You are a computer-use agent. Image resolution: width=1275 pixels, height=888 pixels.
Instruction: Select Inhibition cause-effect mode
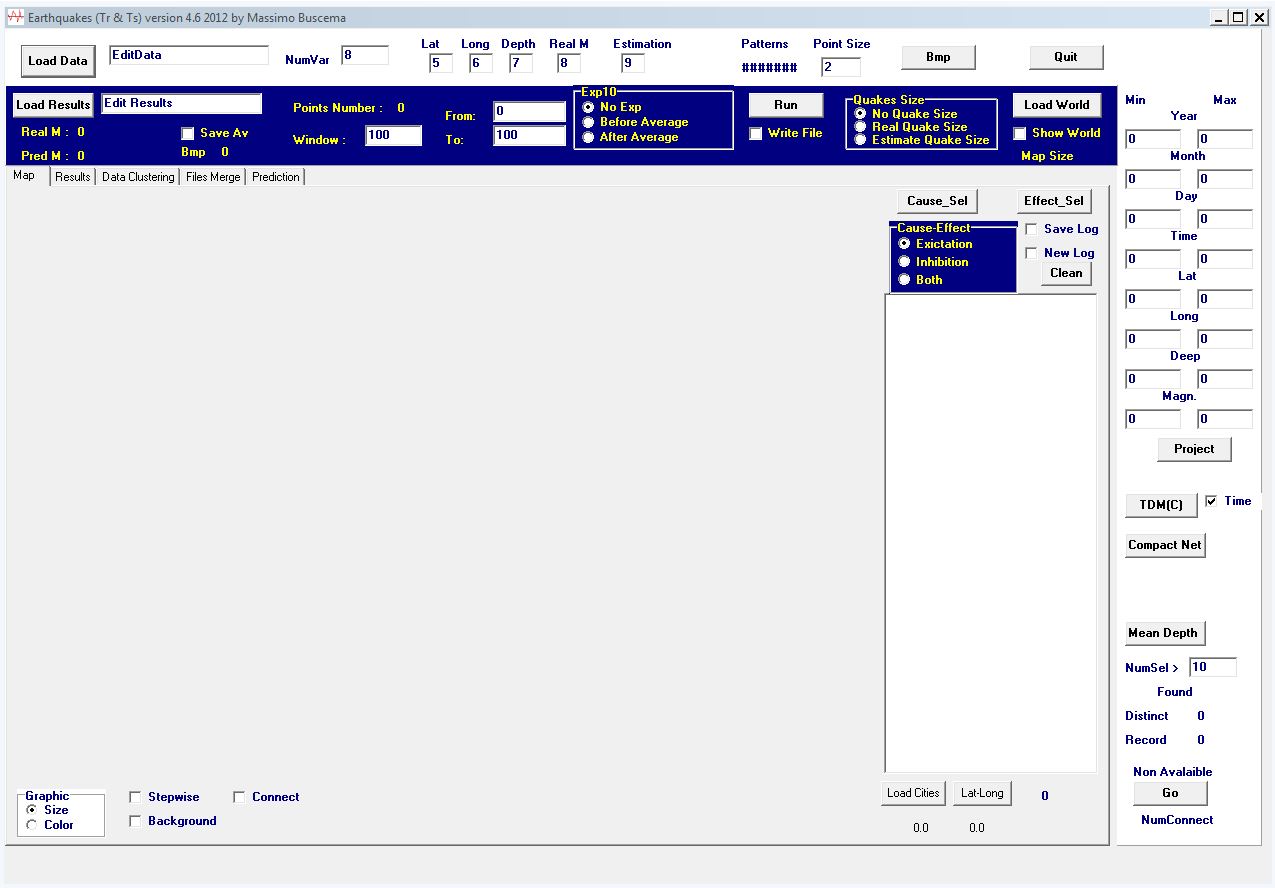coord(904,262)
